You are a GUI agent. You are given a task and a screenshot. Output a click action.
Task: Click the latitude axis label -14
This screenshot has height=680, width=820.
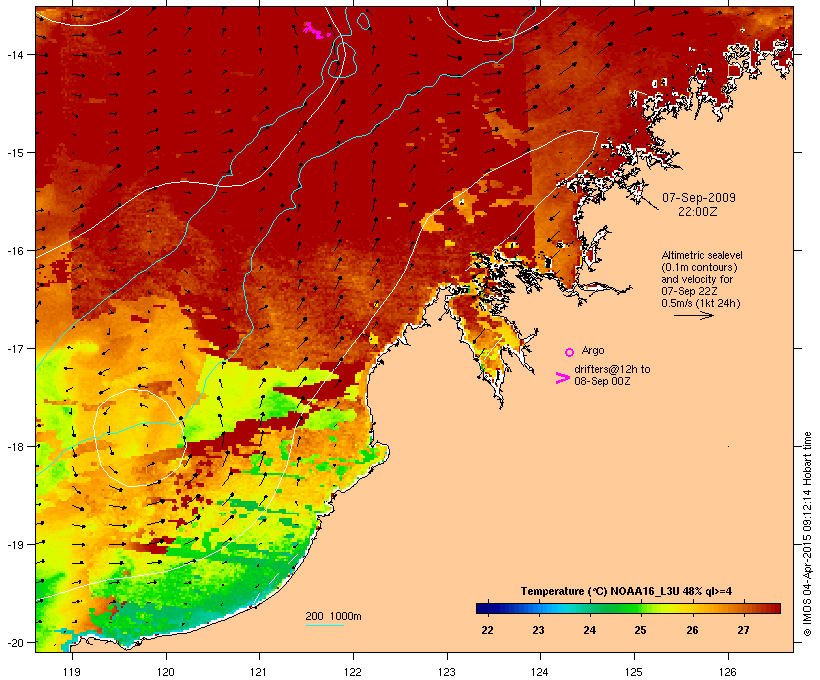pos(14,54)
